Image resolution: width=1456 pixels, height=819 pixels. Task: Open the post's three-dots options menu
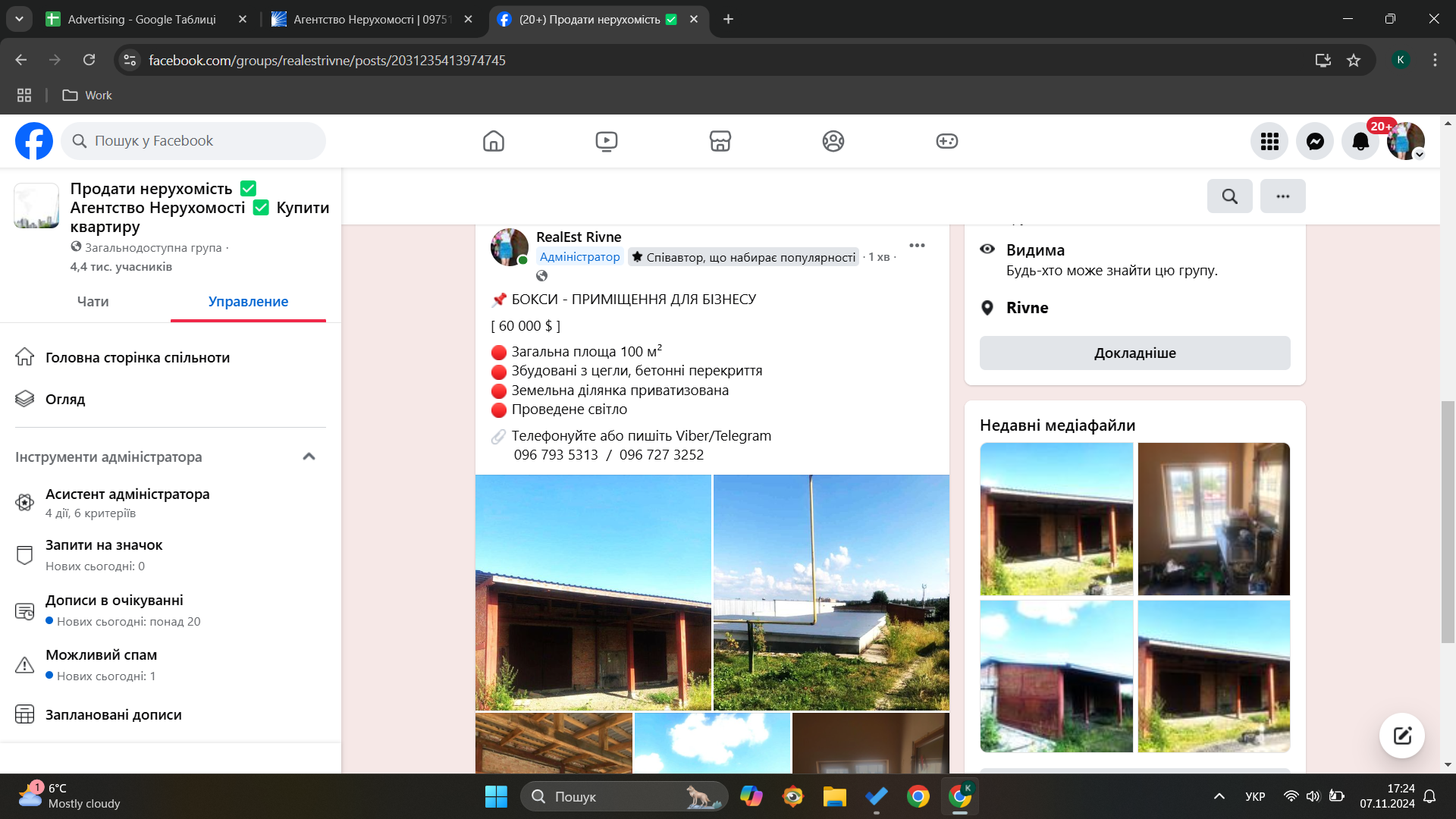point(917,245)
